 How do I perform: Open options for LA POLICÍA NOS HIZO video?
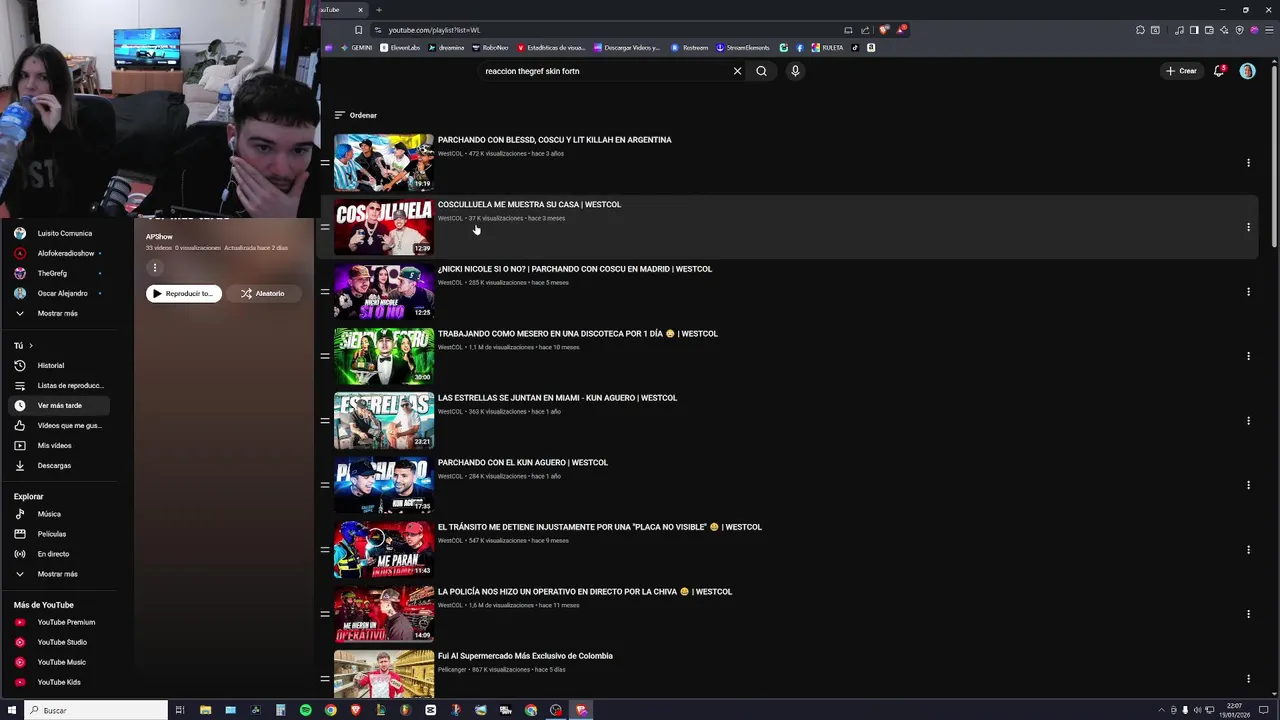(1248, 614)
